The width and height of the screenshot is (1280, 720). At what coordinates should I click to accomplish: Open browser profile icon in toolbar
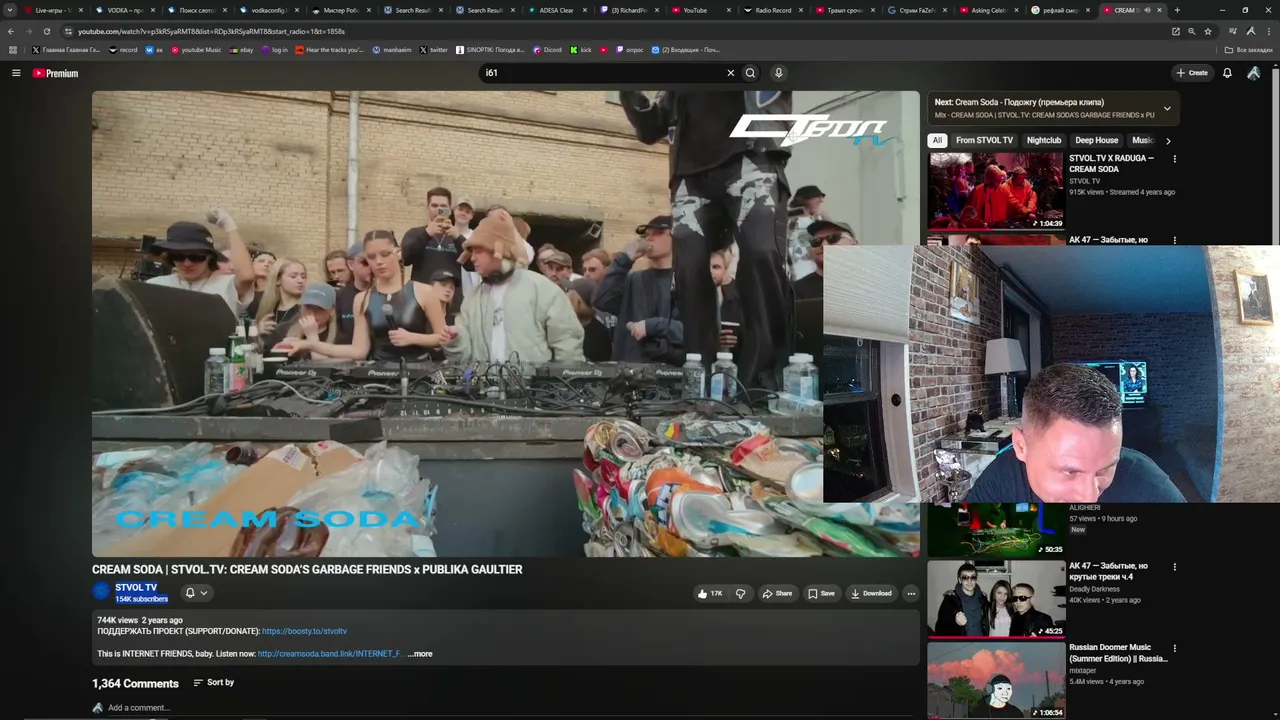tap(1251, 31)
